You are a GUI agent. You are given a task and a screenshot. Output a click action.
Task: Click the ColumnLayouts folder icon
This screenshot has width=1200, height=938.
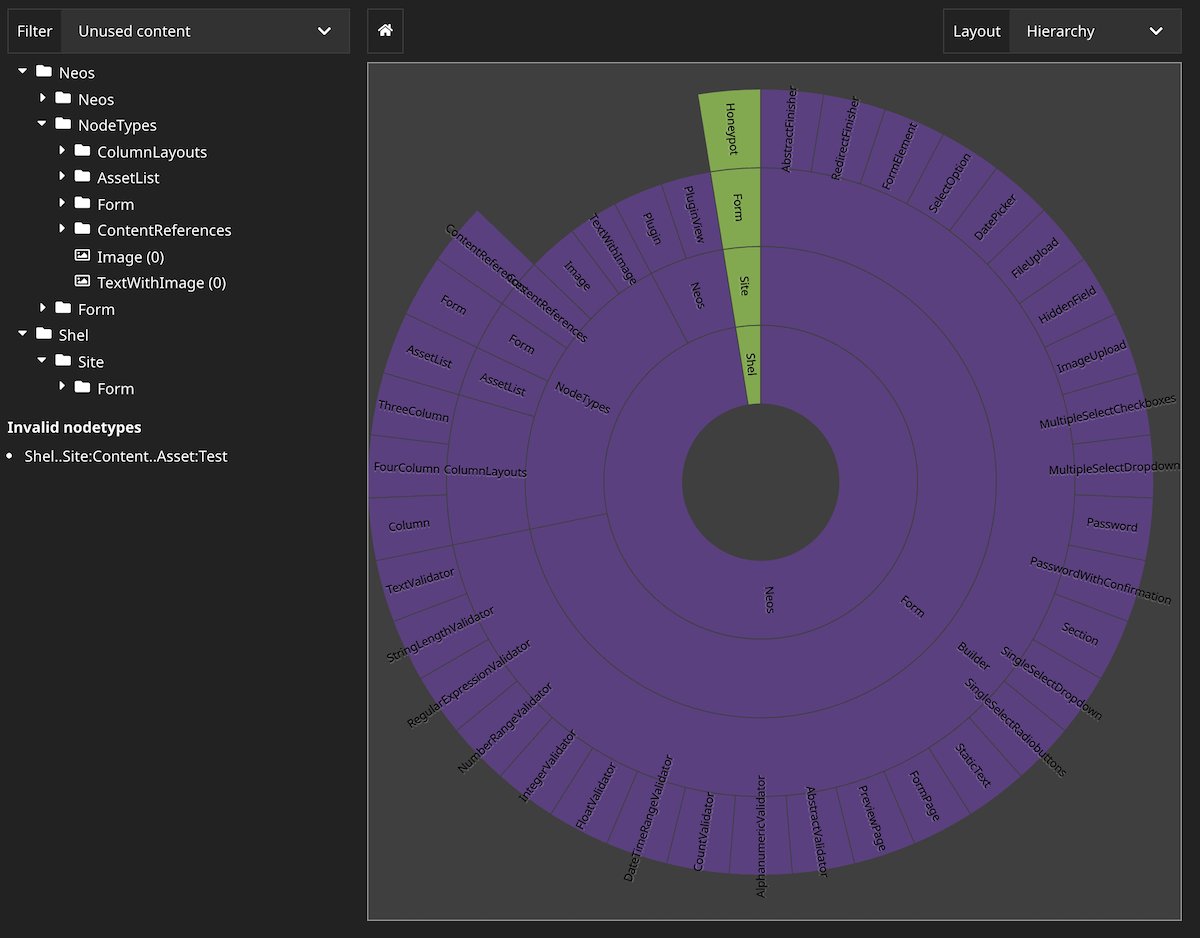click(x=82, y=151)
